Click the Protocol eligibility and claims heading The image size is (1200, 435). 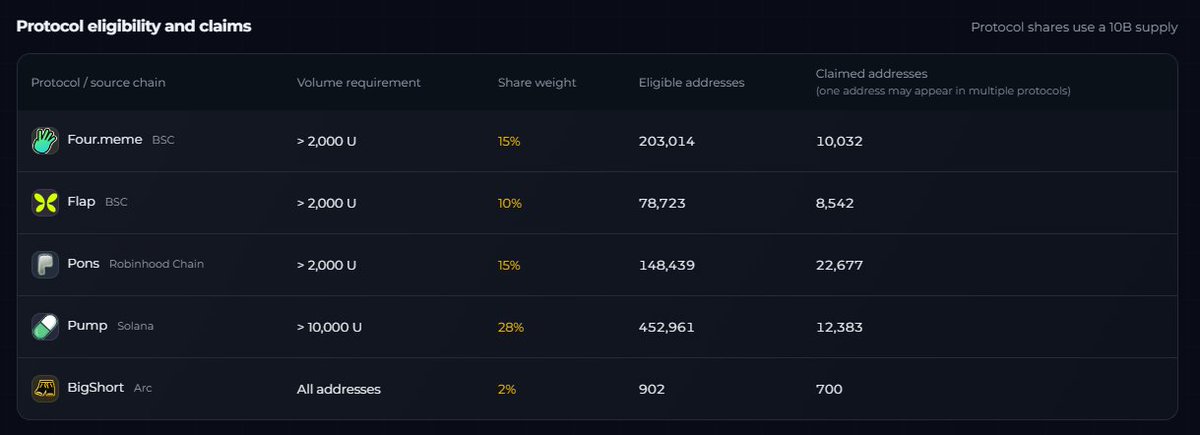[x=134, y=26]
